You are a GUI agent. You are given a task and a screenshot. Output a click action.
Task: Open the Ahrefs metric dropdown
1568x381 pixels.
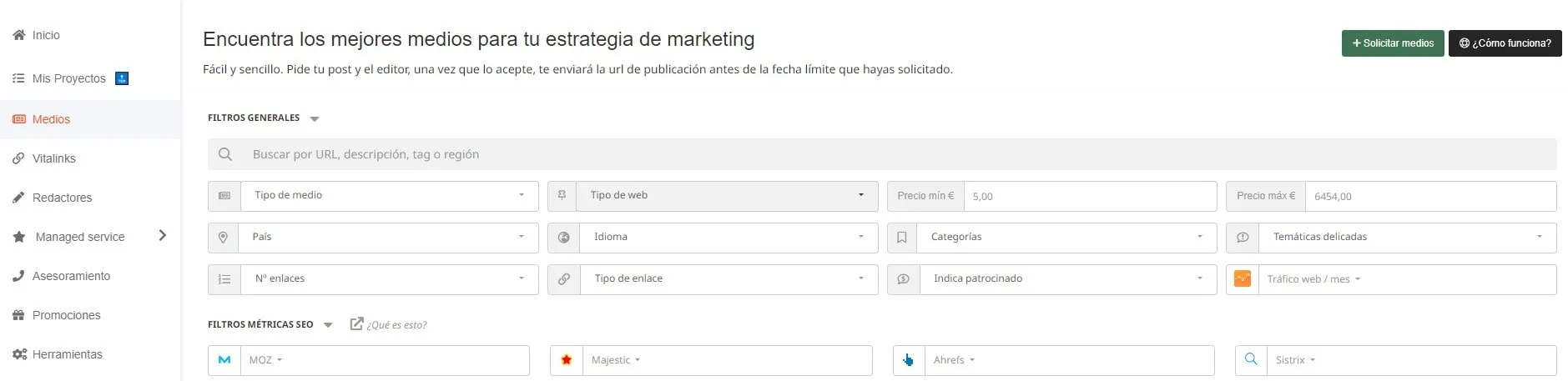[x=954, y=360]
